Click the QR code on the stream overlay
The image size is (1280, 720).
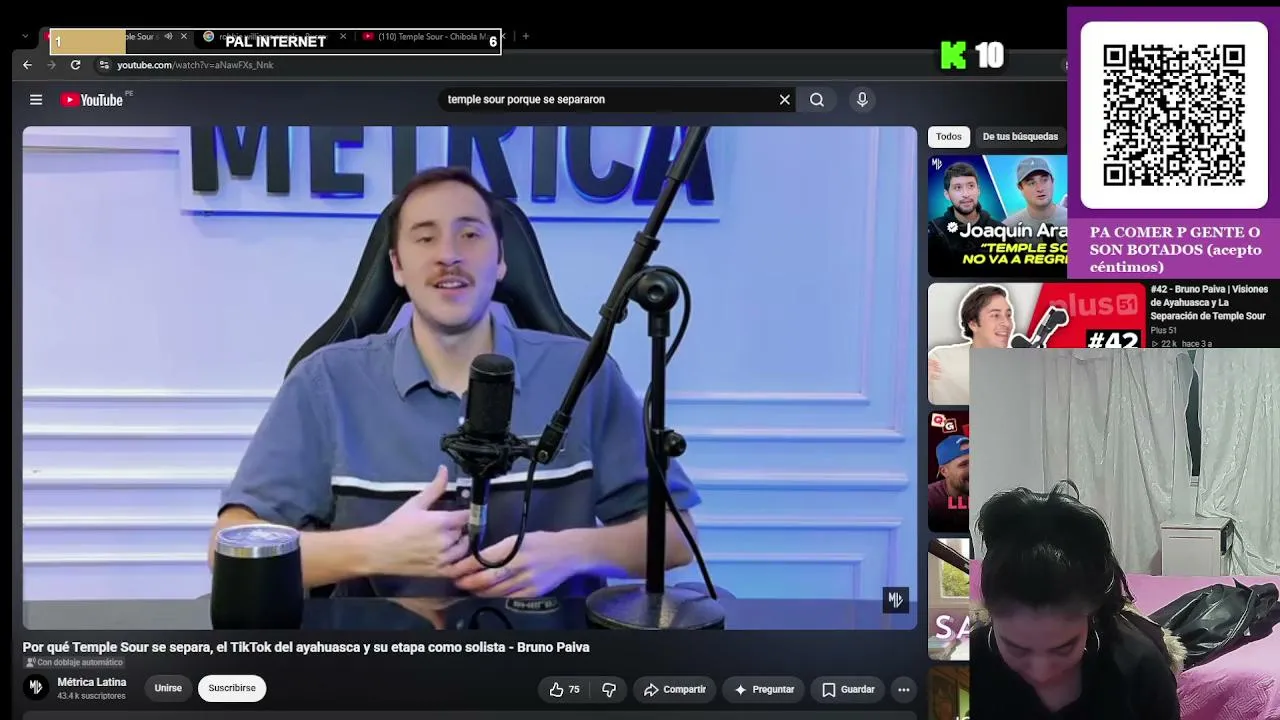(1174, 114)
